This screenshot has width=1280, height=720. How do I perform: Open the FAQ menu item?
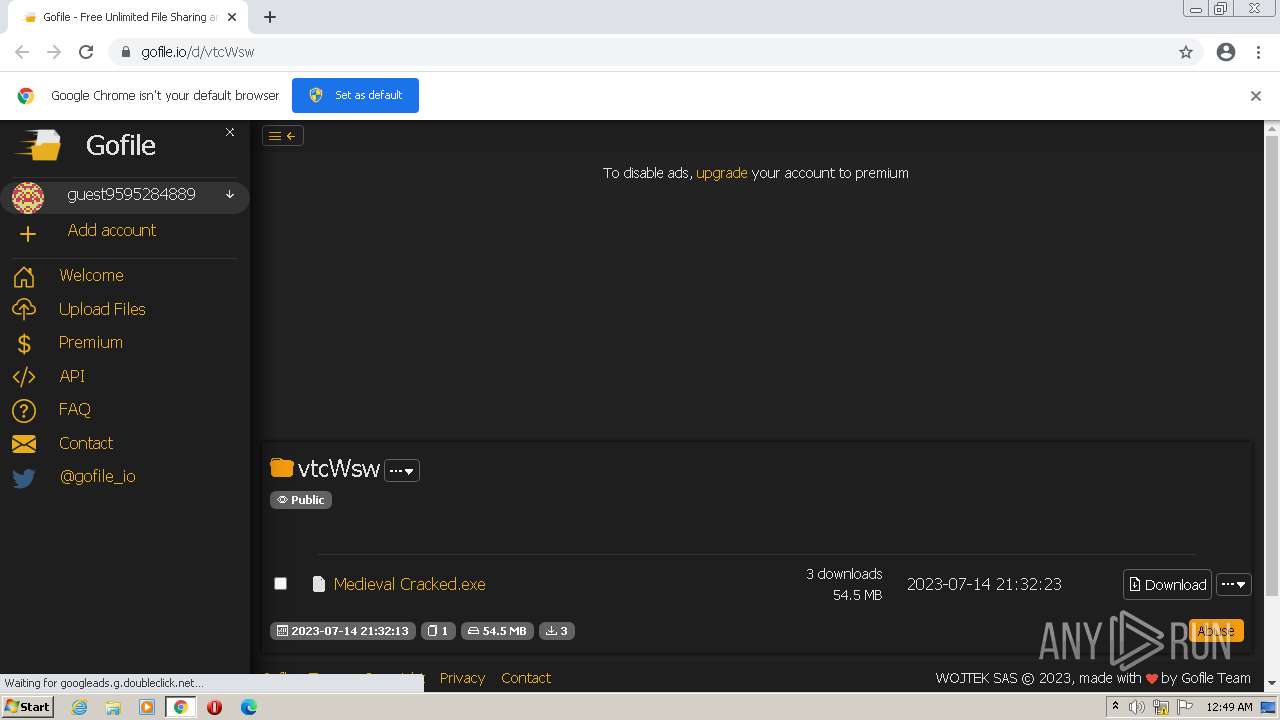75,409
